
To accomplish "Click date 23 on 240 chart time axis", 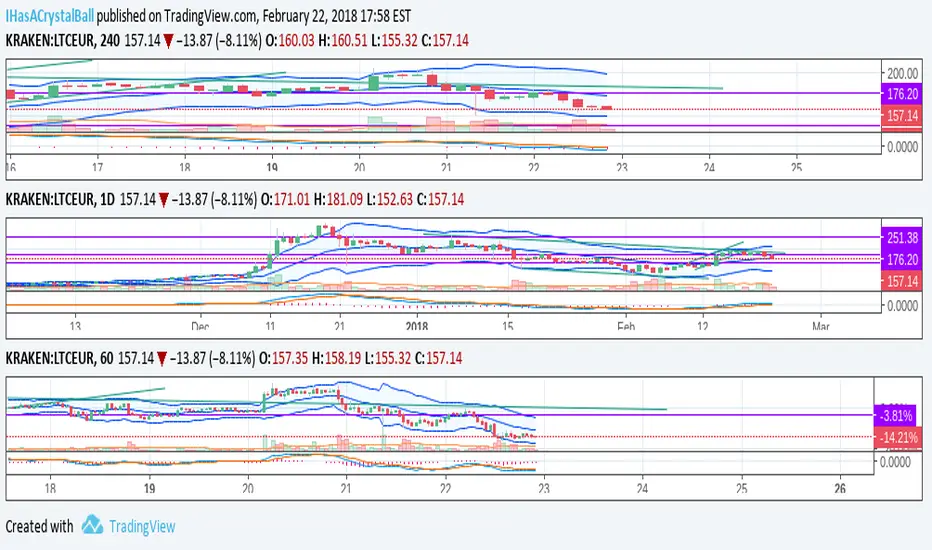I will pyautogui.click(x=621, y=168).
